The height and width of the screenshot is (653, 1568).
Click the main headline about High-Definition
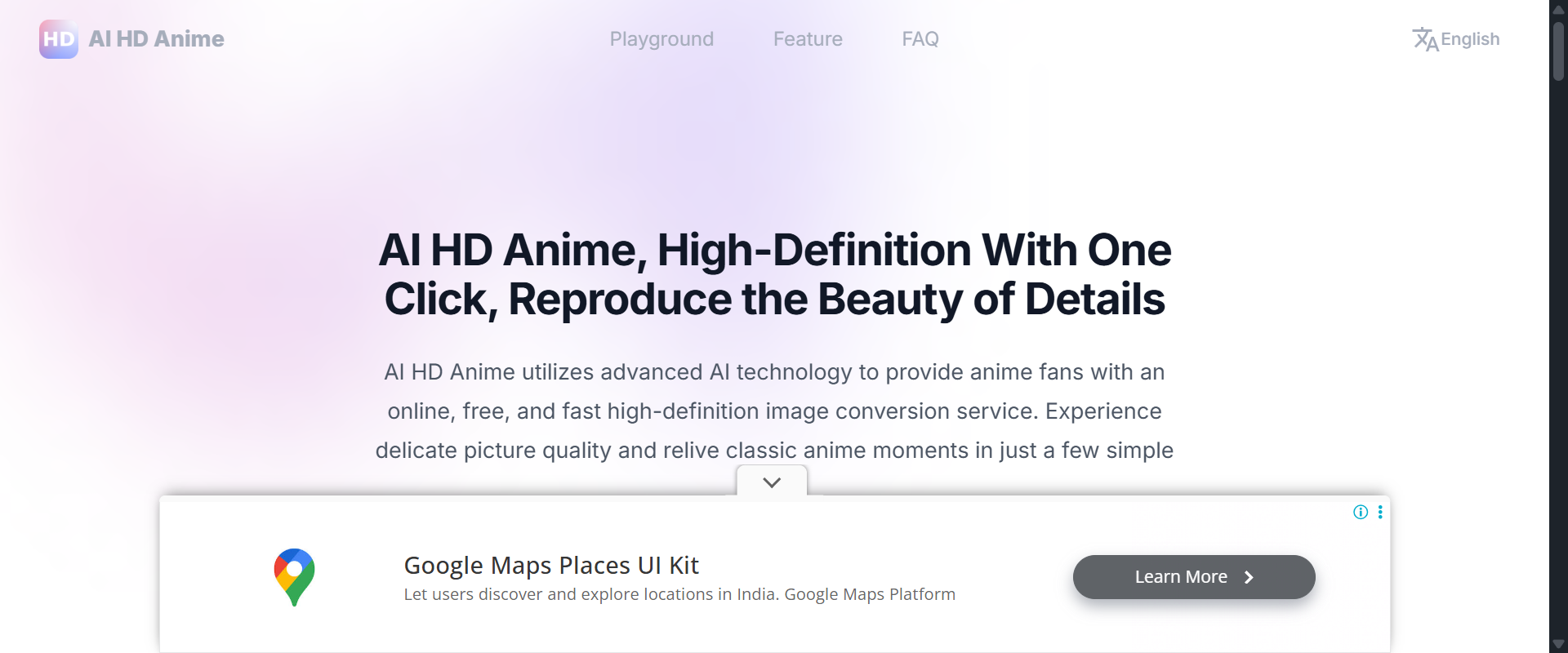pos(774,274)
